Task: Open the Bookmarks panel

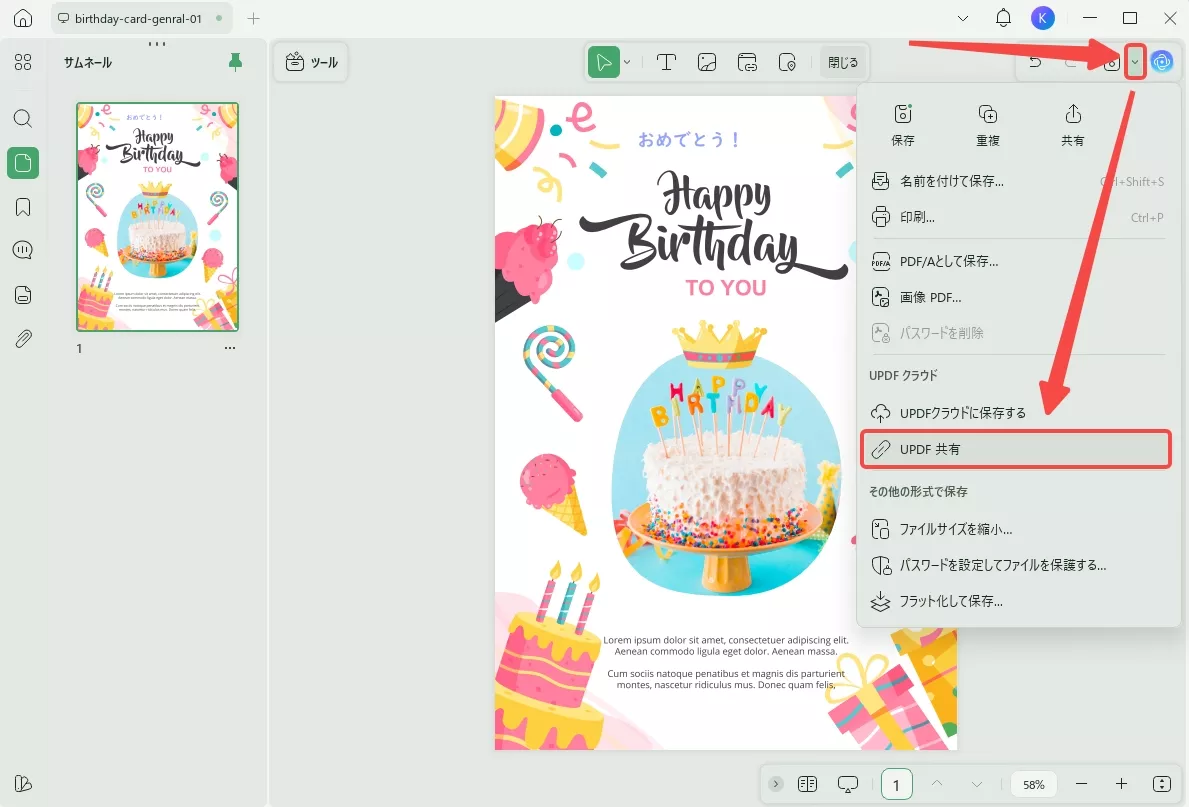Action: [x=22, y=206]
